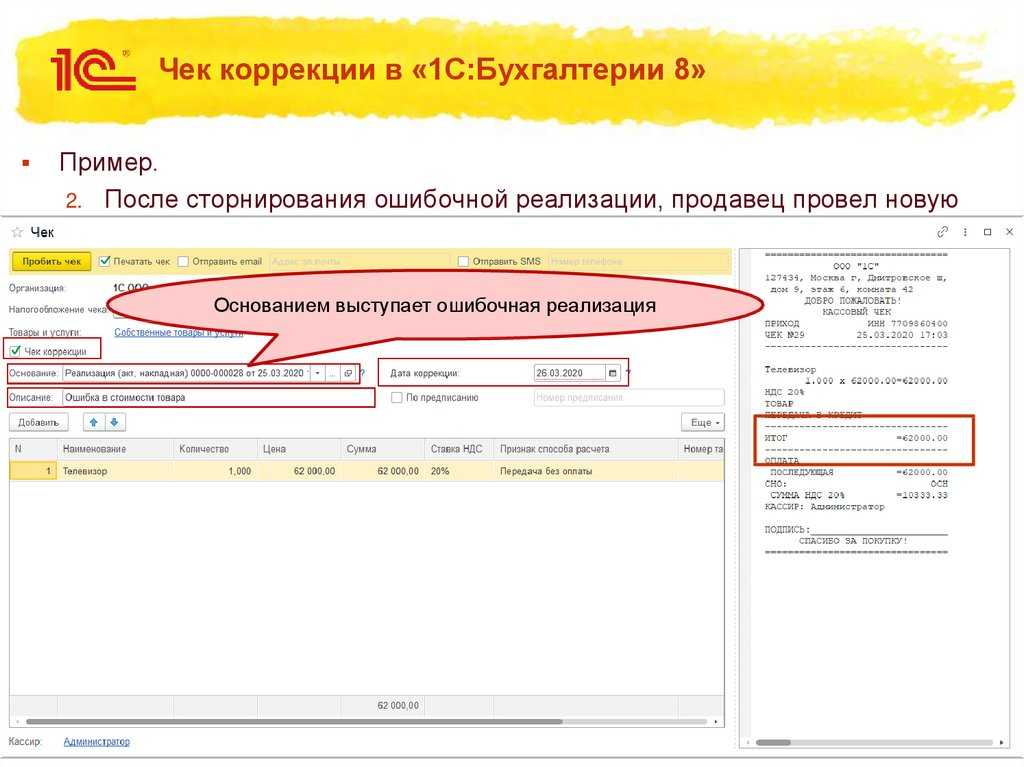Click the Сумма column header
The height and width of the screenshot is (767, 1024).
pyautogui.click(x=383, y=449)
